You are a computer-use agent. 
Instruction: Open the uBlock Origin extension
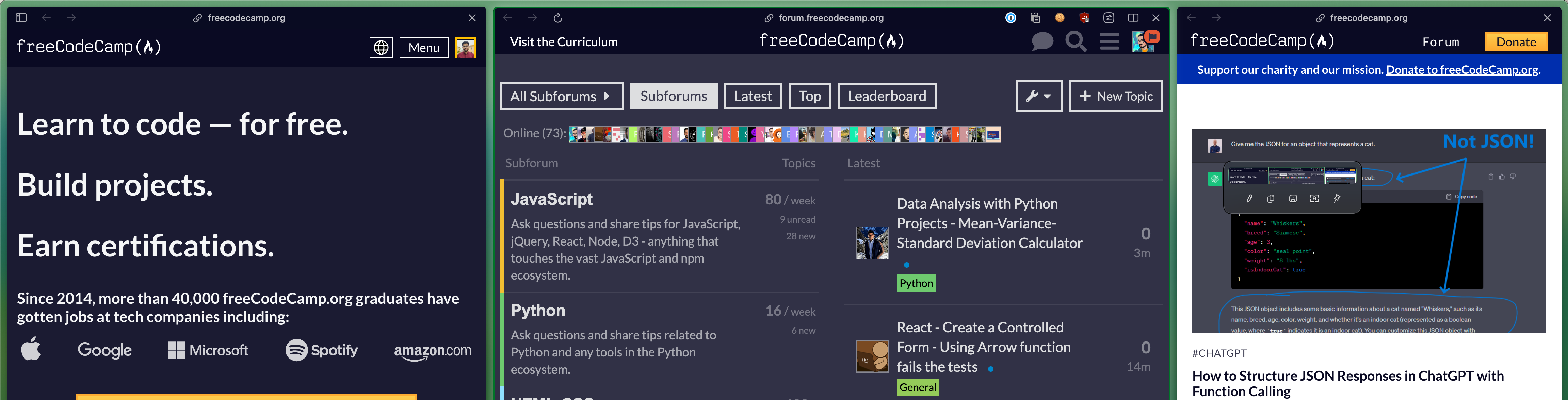pyautogui.click(x=1084, y=18)
